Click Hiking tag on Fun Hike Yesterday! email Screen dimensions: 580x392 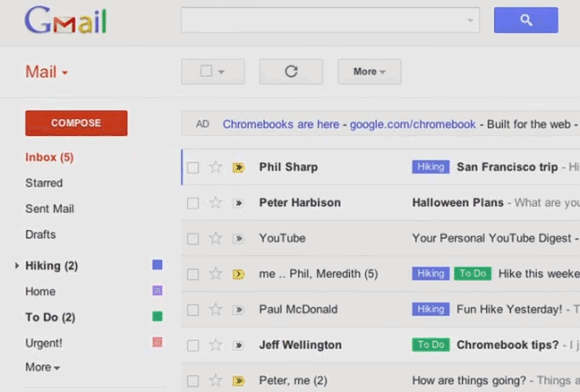tap(431, 309)
